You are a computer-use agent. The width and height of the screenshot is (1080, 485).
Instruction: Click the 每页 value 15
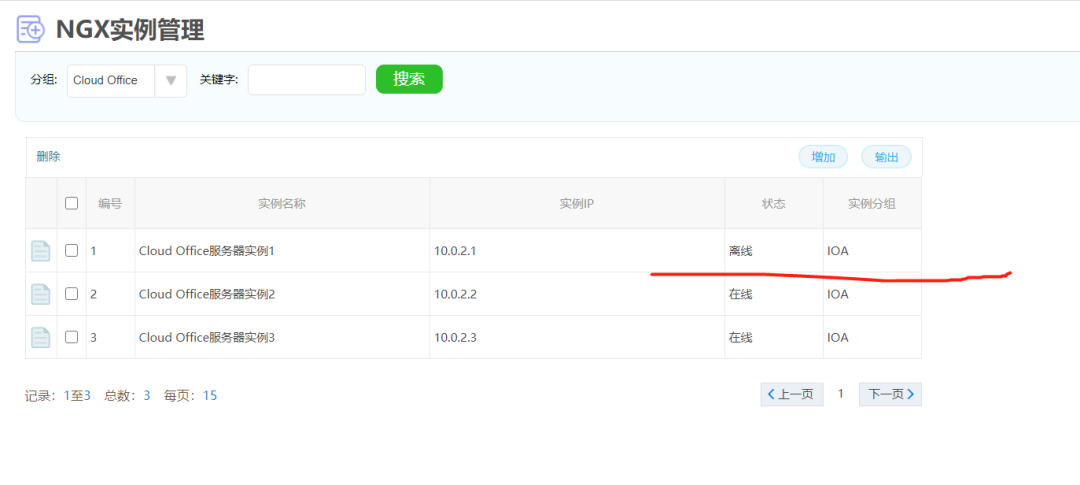[x=210, y=395]
